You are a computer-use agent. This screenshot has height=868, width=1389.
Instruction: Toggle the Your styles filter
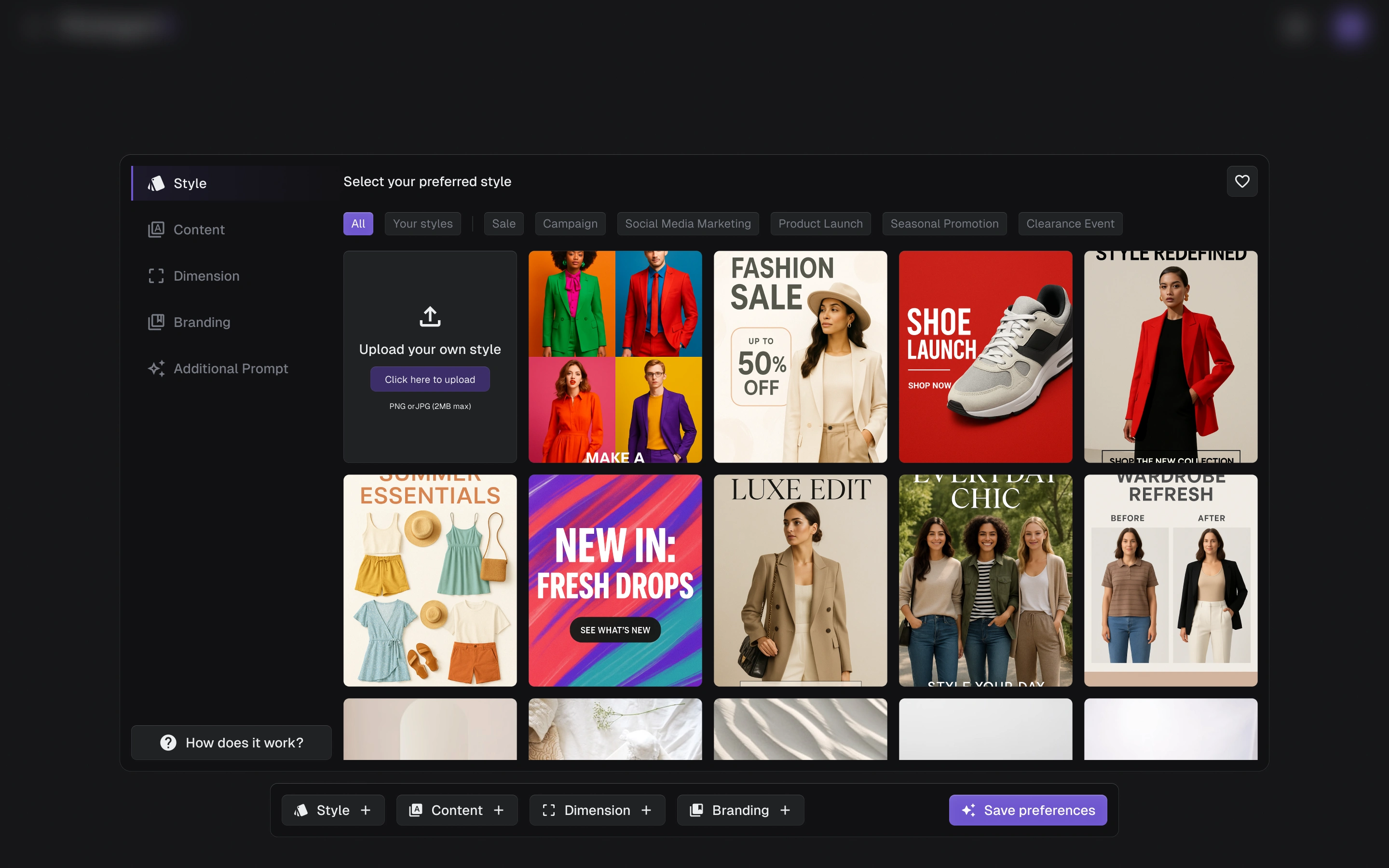tap(422, 224)
